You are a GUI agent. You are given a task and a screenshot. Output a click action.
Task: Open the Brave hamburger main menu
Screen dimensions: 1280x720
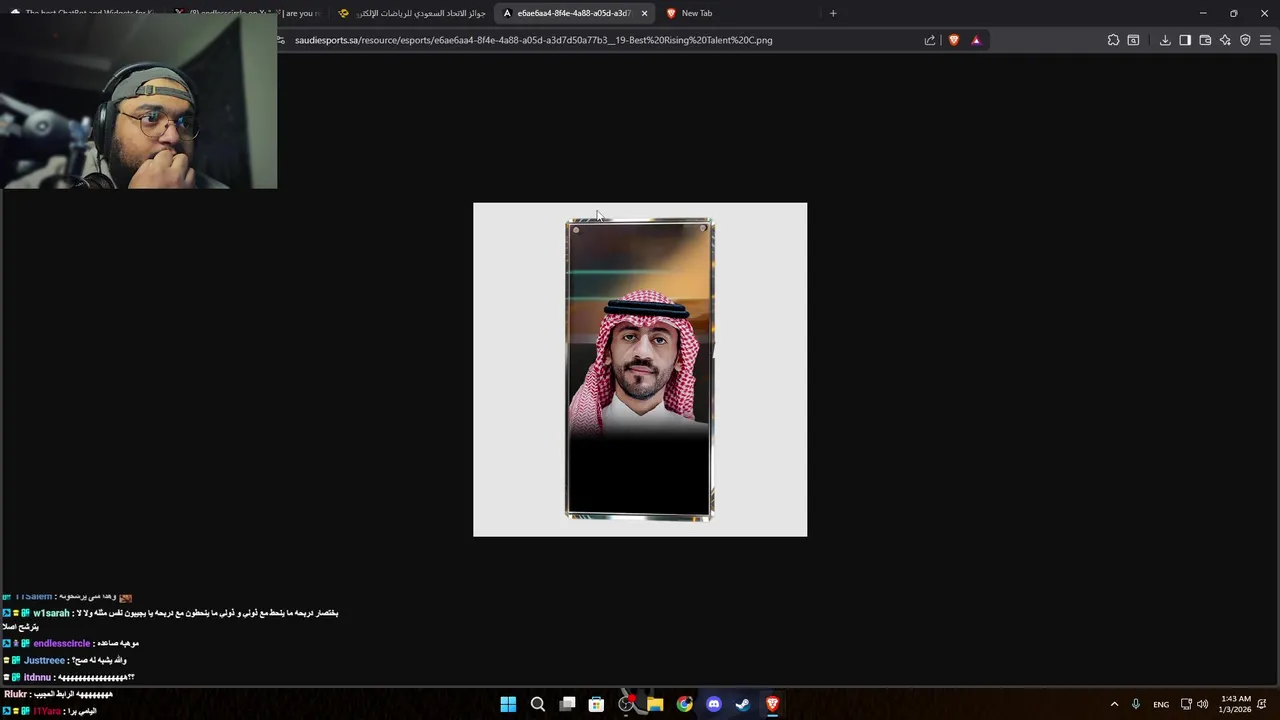pyautogui.click(x=1265, y=40)
